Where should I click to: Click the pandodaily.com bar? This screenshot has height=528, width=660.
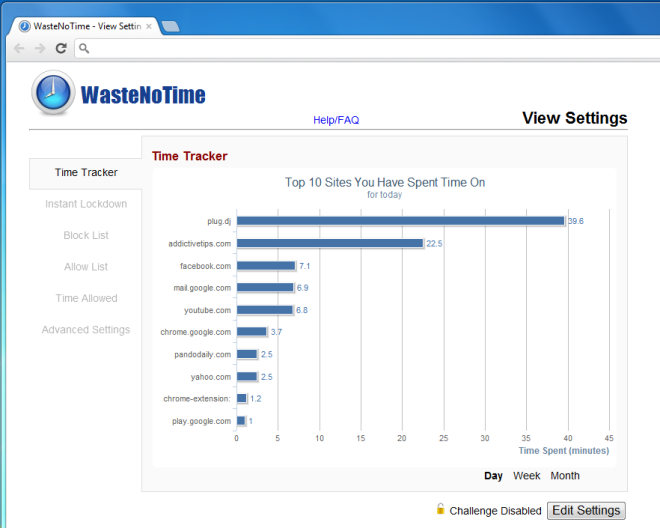[x=247, y=354]
